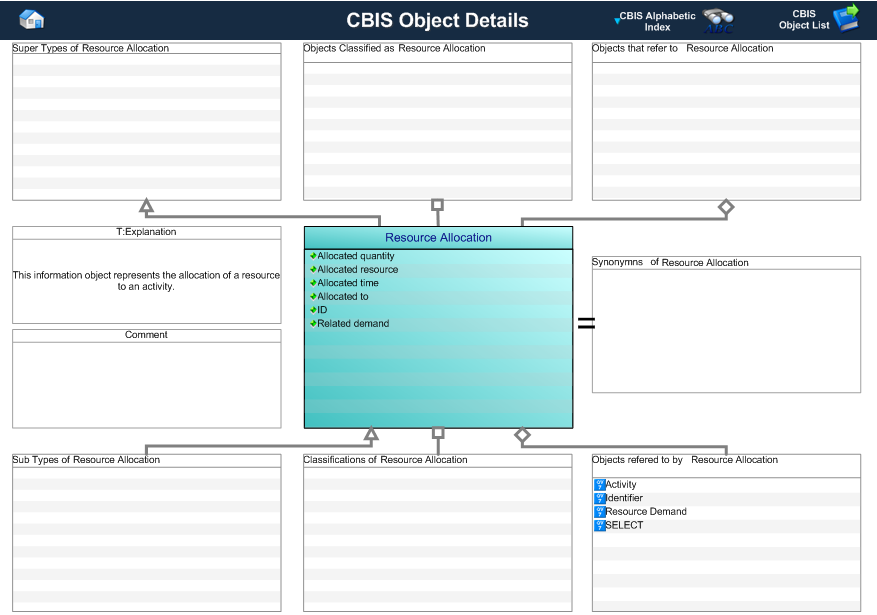Select the Allocated resource attribute
Image resolution: width=877 pixels, height=615 pixels.
358,269
